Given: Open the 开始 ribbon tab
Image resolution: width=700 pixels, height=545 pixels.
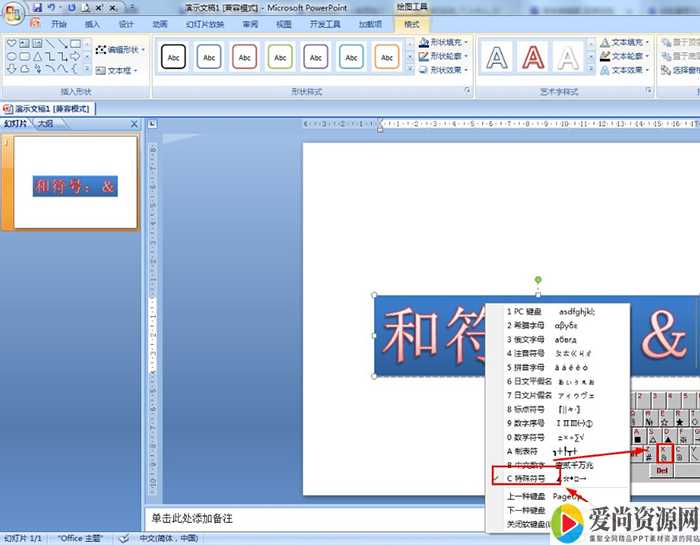Looking at the screenshot, I should [x=58, y=24].
